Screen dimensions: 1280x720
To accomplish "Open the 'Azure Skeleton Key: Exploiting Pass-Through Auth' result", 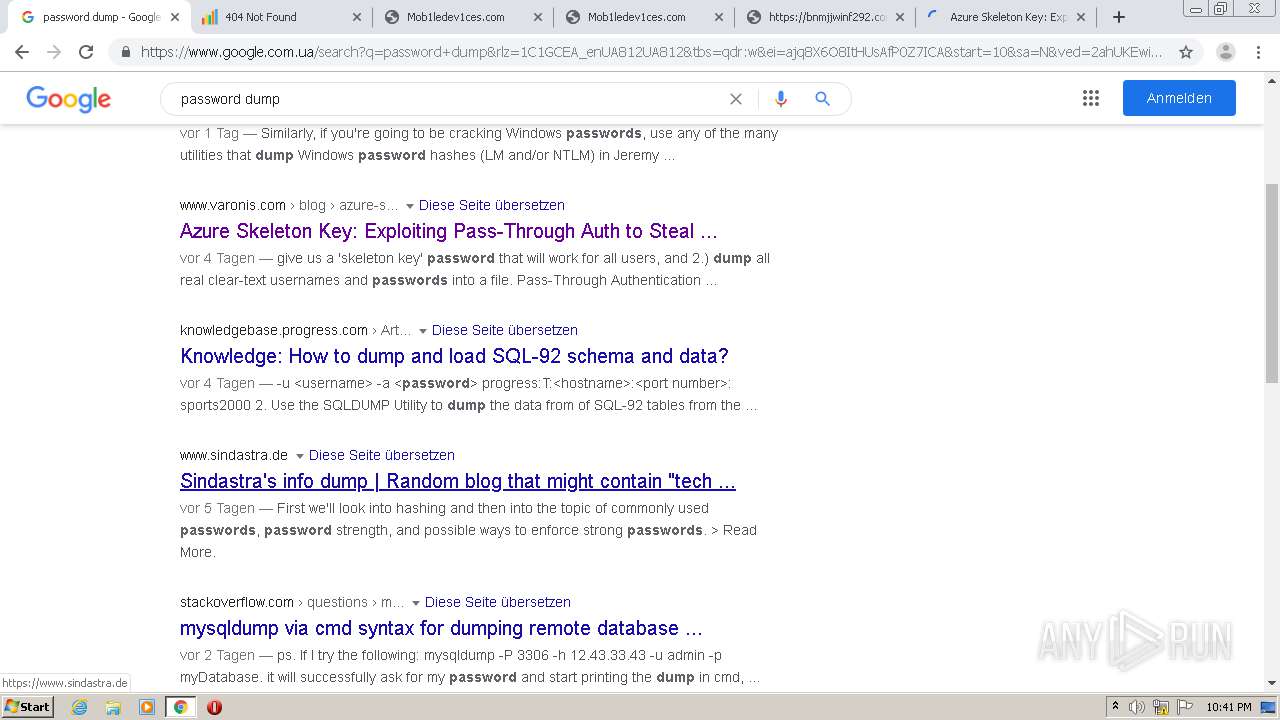I will click(449, 231).
